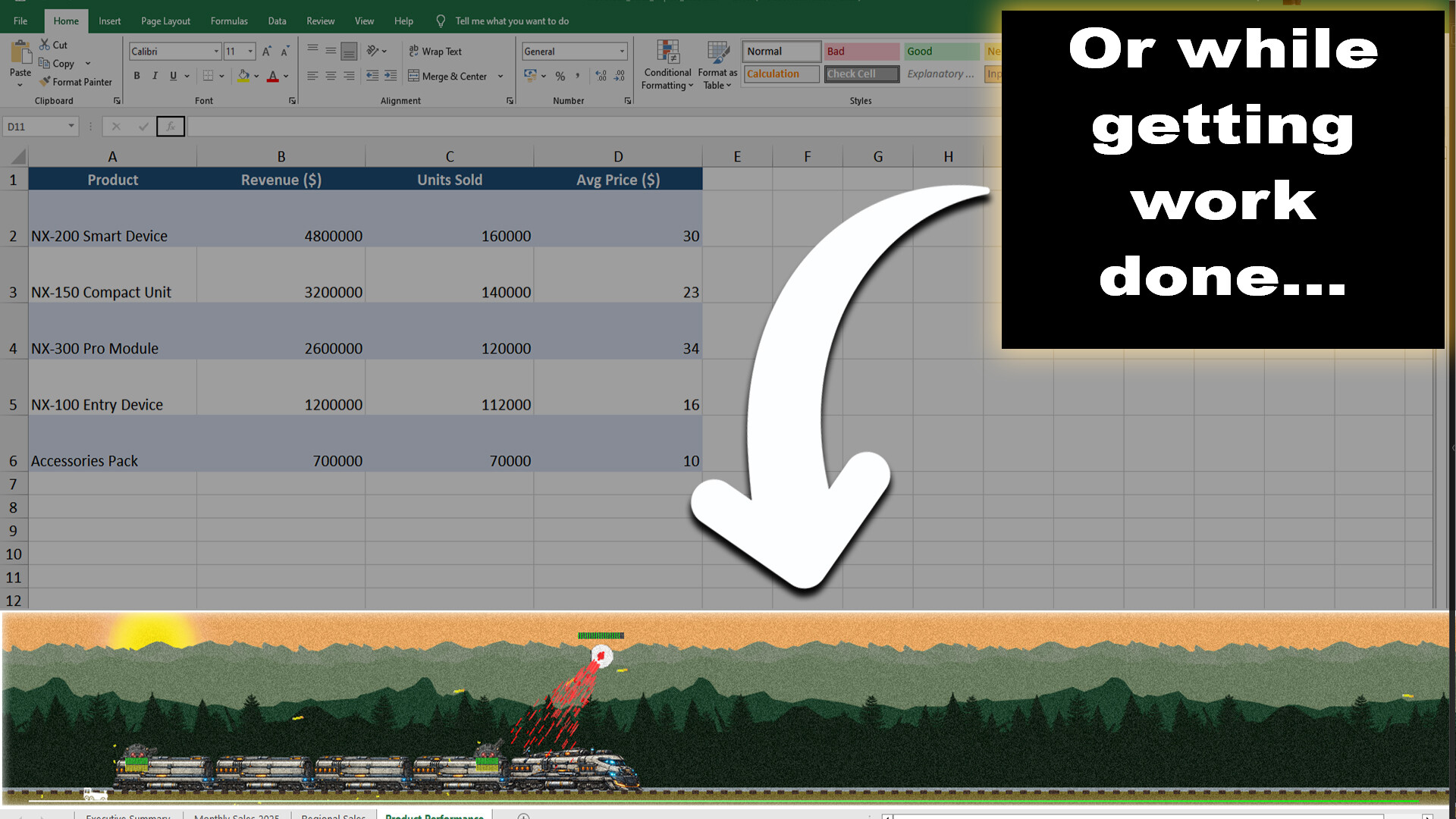Click the Increase Indent icon
1456x819 pixels.
(x=391, y=76)
